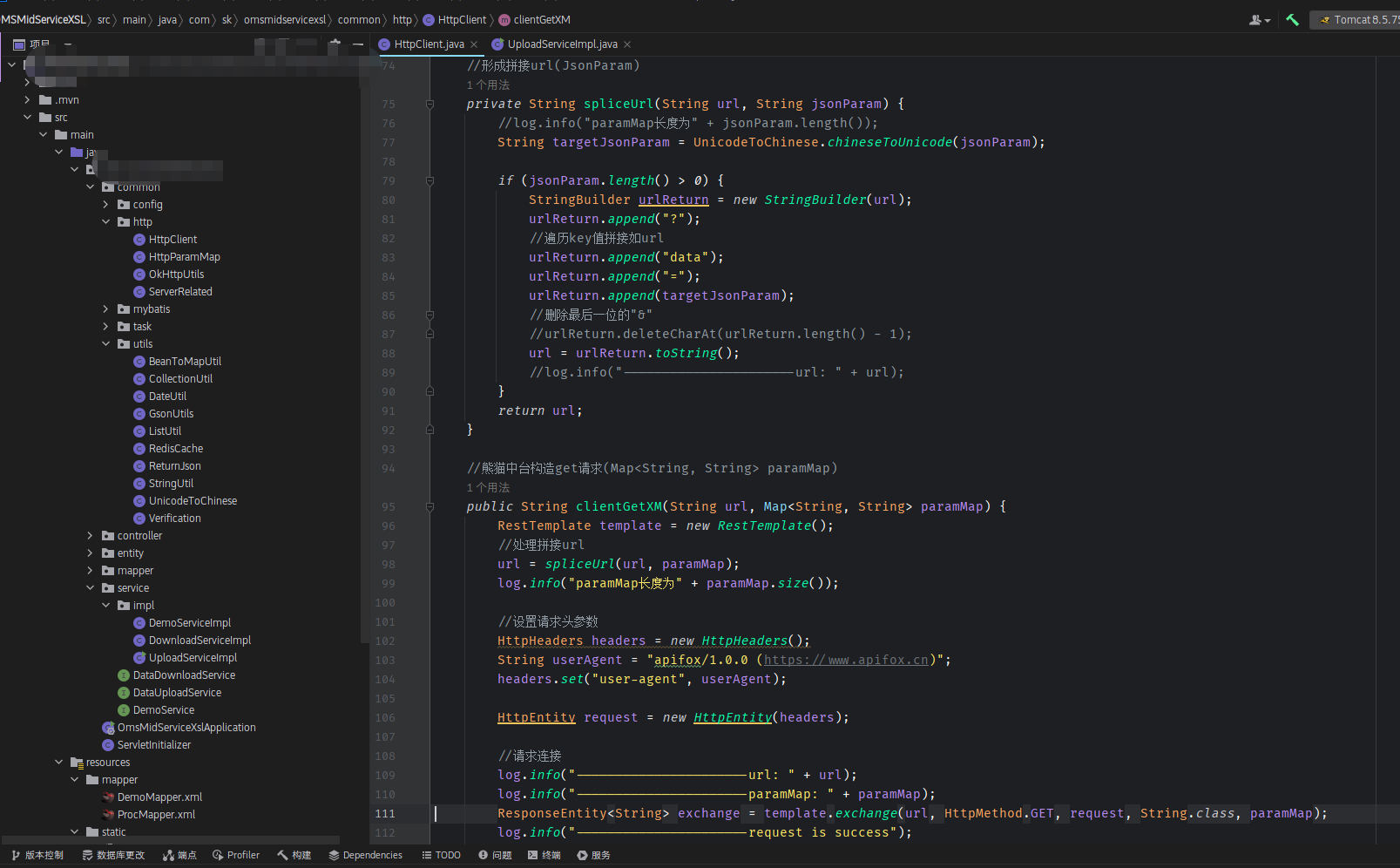Click the MSMidServiceXSL root breadcrumb
The height and width of the screenshot is (868, 1400).
click(x=43, y=19)
